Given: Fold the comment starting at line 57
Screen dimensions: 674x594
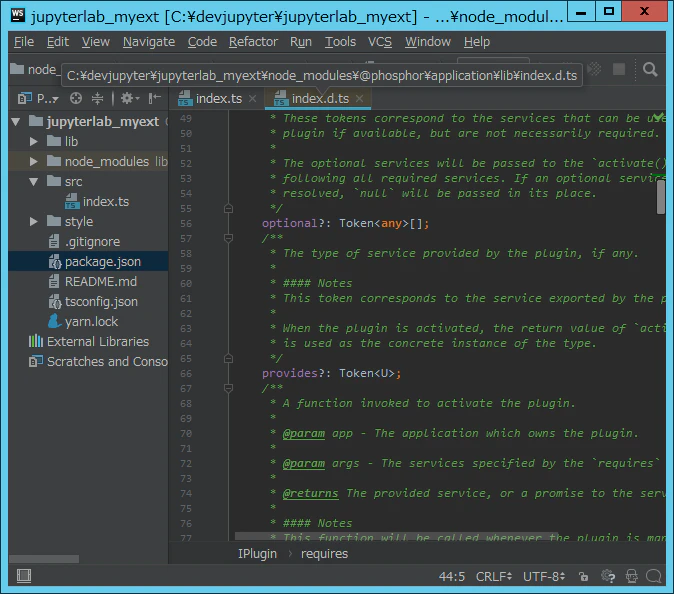Looking at the screenshot, I should (x=228, y=238).
